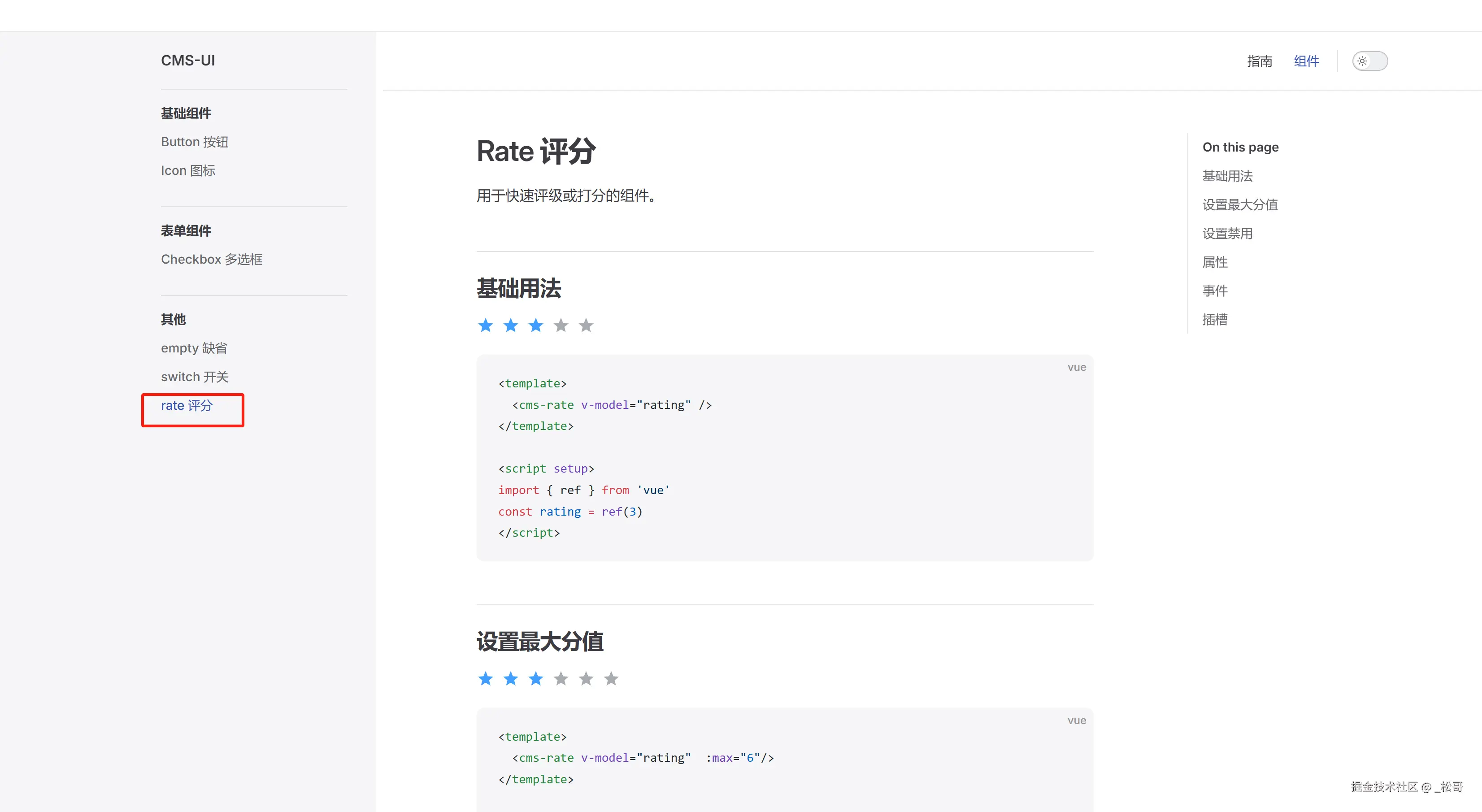Click the first star in 设置最大分值 rating
This screenshot has width=1482, height=812.
(x=485, y=678)
